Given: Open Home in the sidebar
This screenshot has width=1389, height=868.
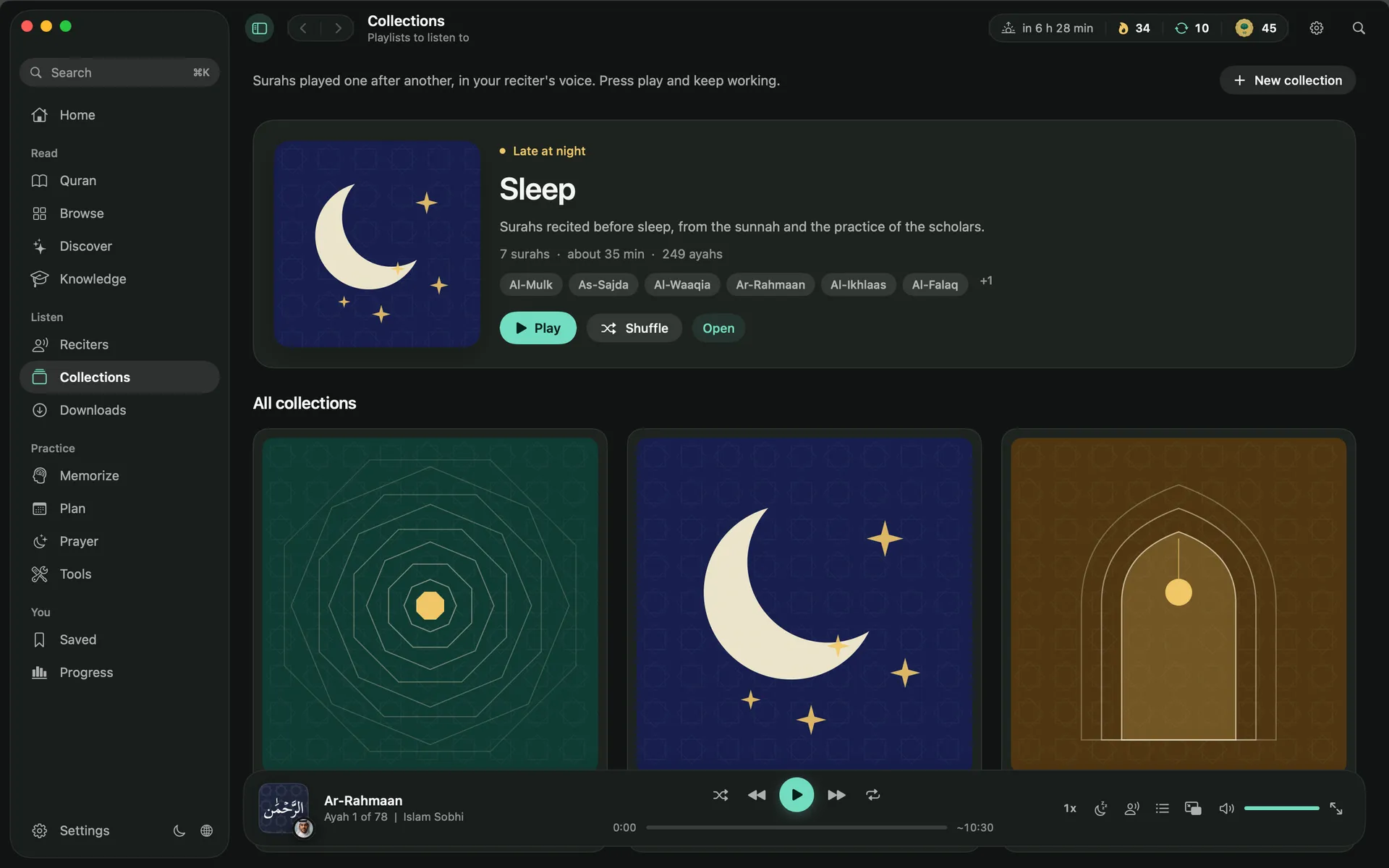Looking at the screenshot, I should 119,115.
